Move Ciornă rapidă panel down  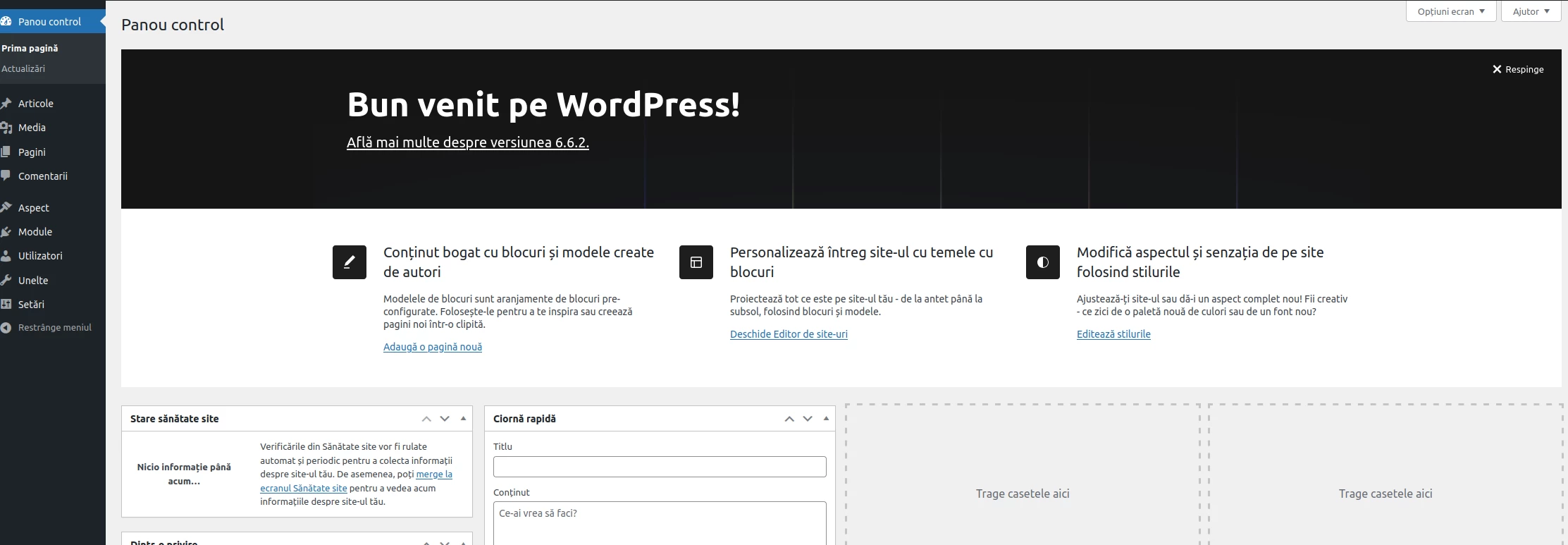click(x=808, y=419)
